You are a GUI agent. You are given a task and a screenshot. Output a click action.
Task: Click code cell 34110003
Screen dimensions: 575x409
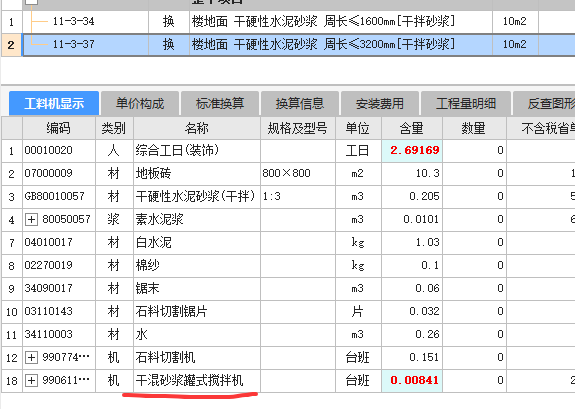coord(59,334)
